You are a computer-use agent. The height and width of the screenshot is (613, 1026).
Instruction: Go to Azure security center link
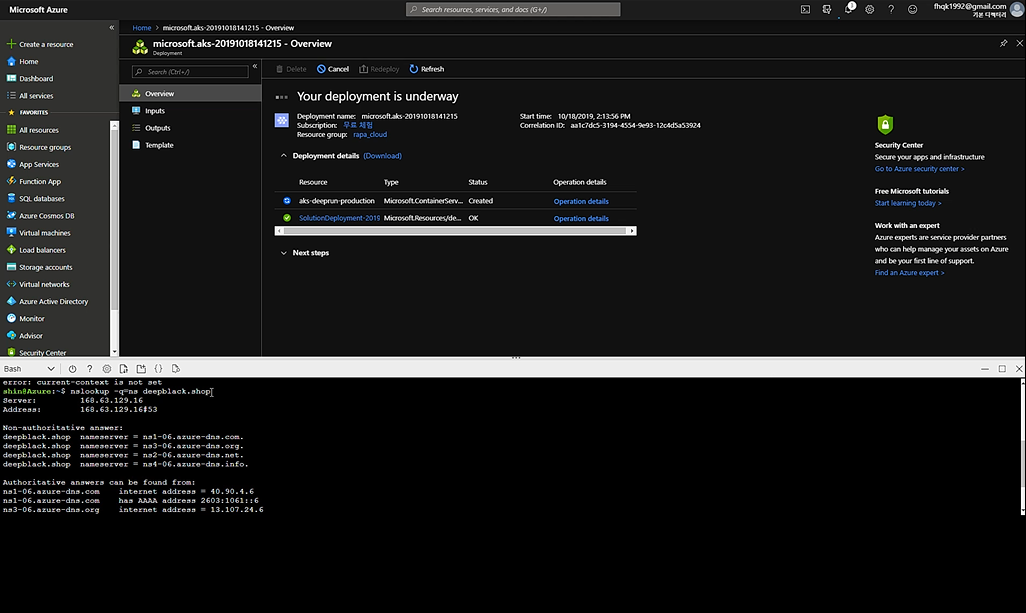click(919, 169)
